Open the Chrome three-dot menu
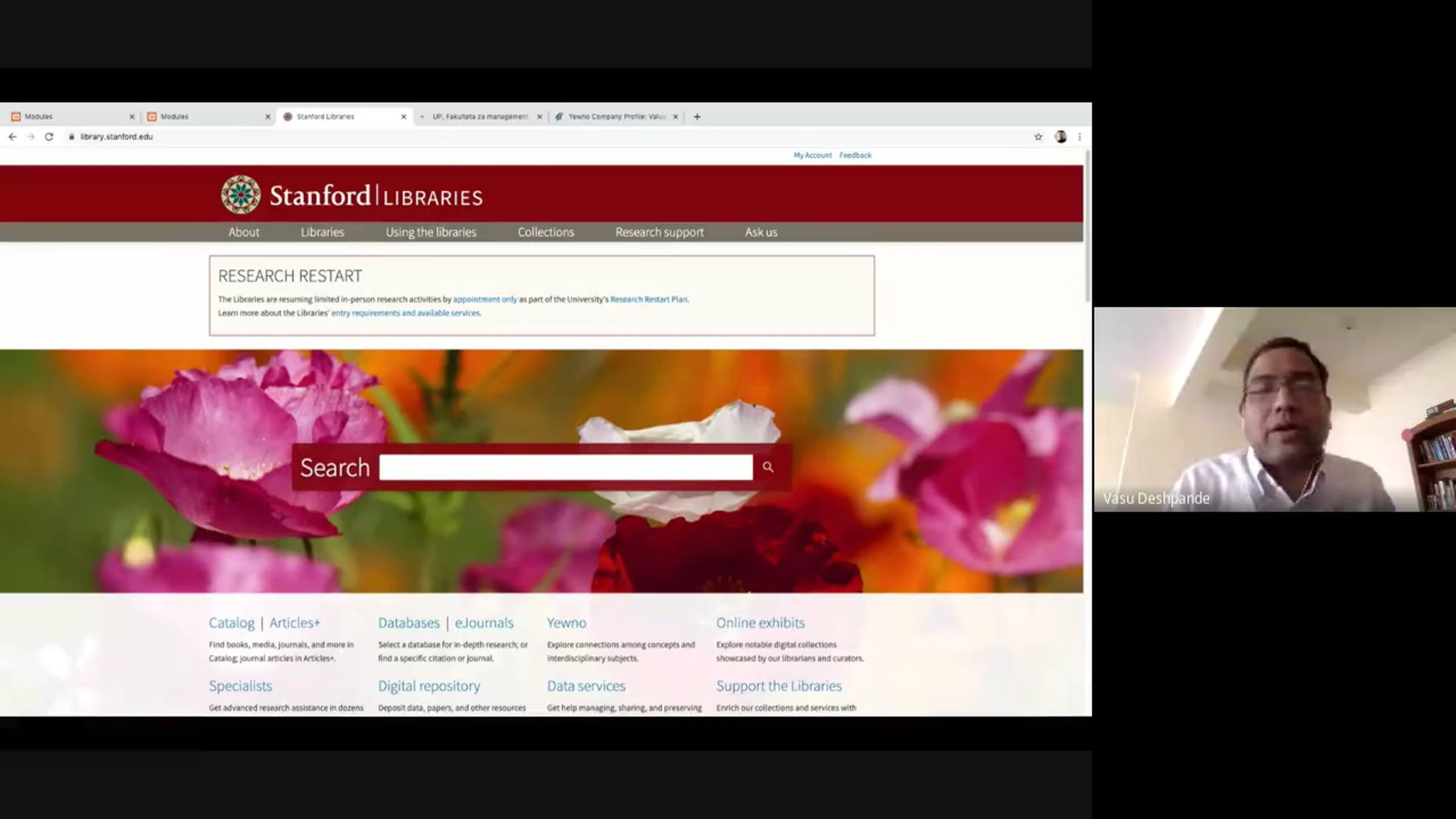The image size is (1456, 819). click(1079, 136)
